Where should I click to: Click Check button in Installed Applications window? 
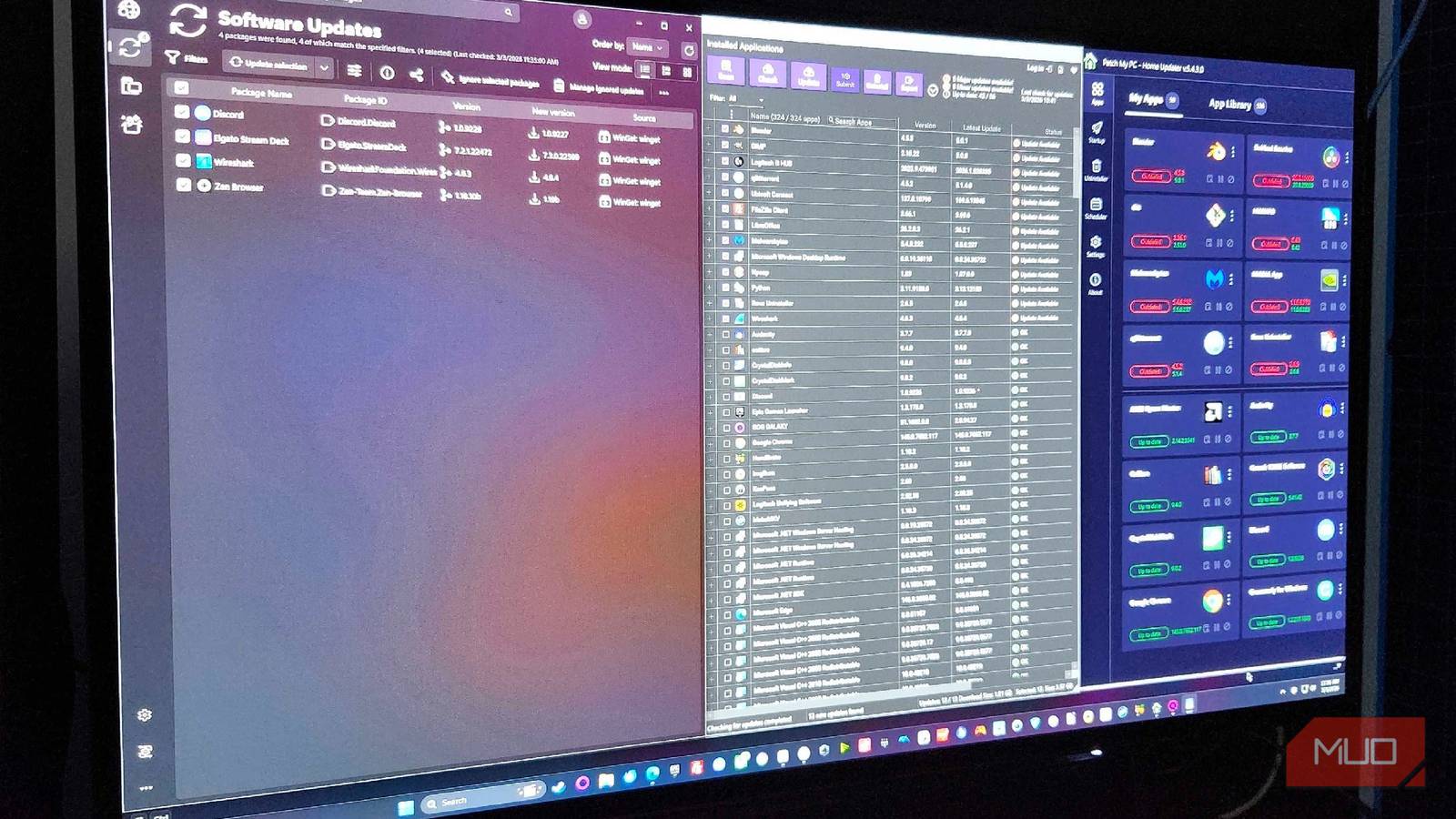click(767, 73)
